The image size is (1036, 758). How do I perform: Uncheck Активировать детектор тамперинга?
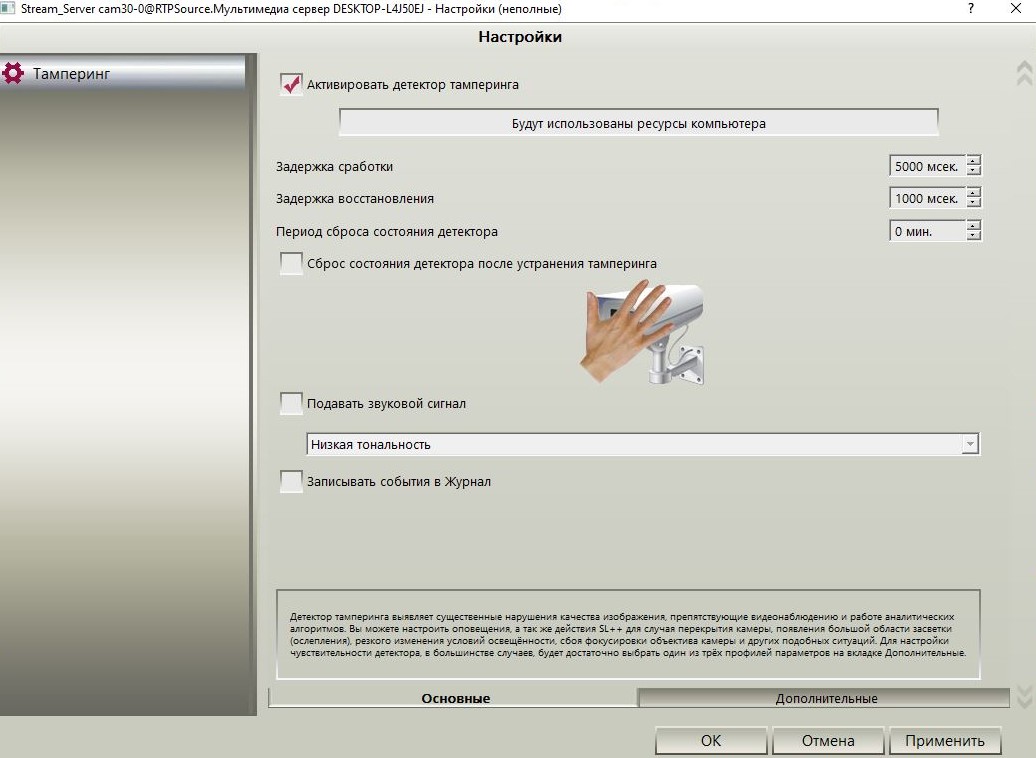[291, 85]
